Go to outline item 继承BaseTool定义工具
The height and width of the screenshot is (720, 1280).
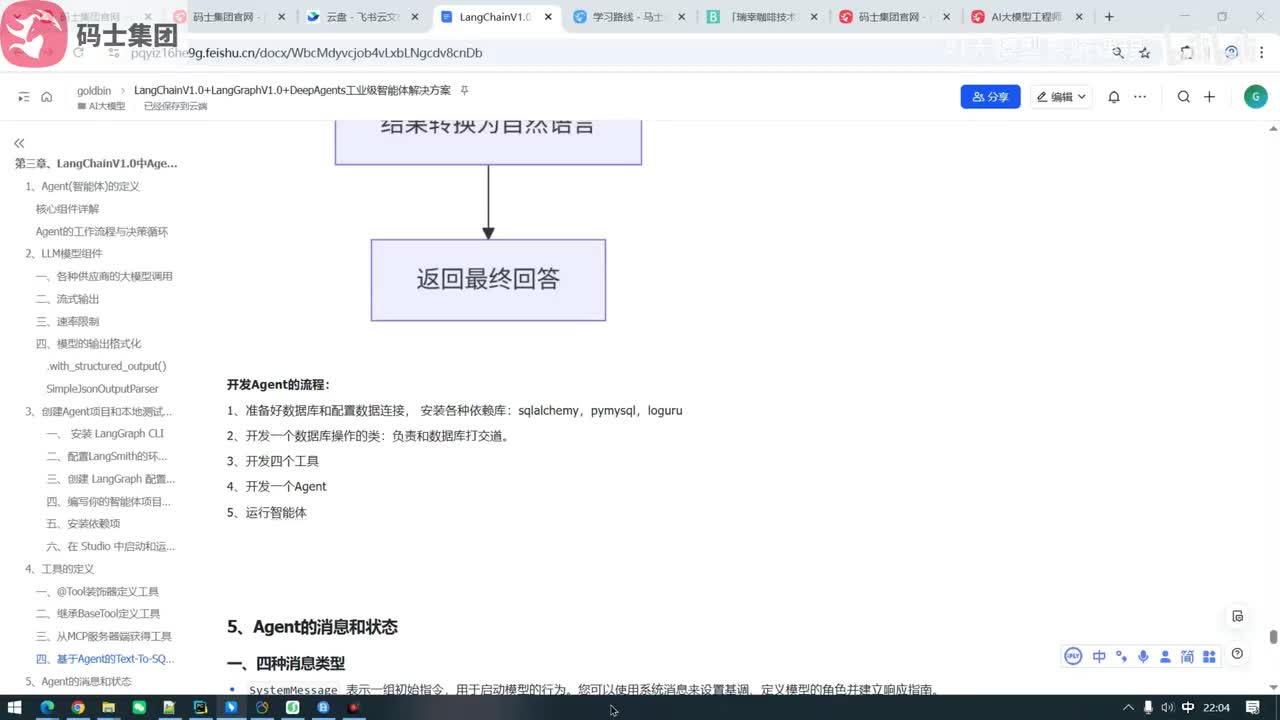pos(98,614)
